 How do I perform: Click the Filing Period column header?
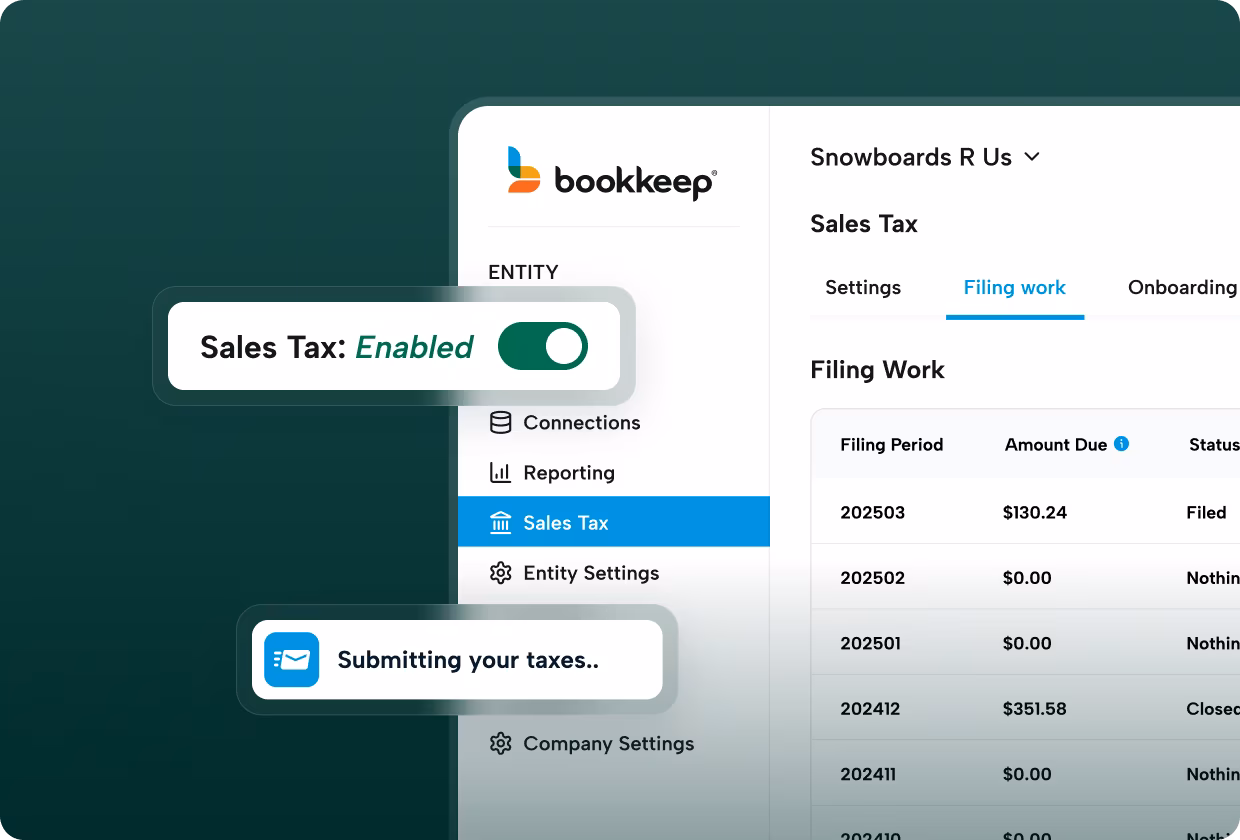(x=892, y=445)
